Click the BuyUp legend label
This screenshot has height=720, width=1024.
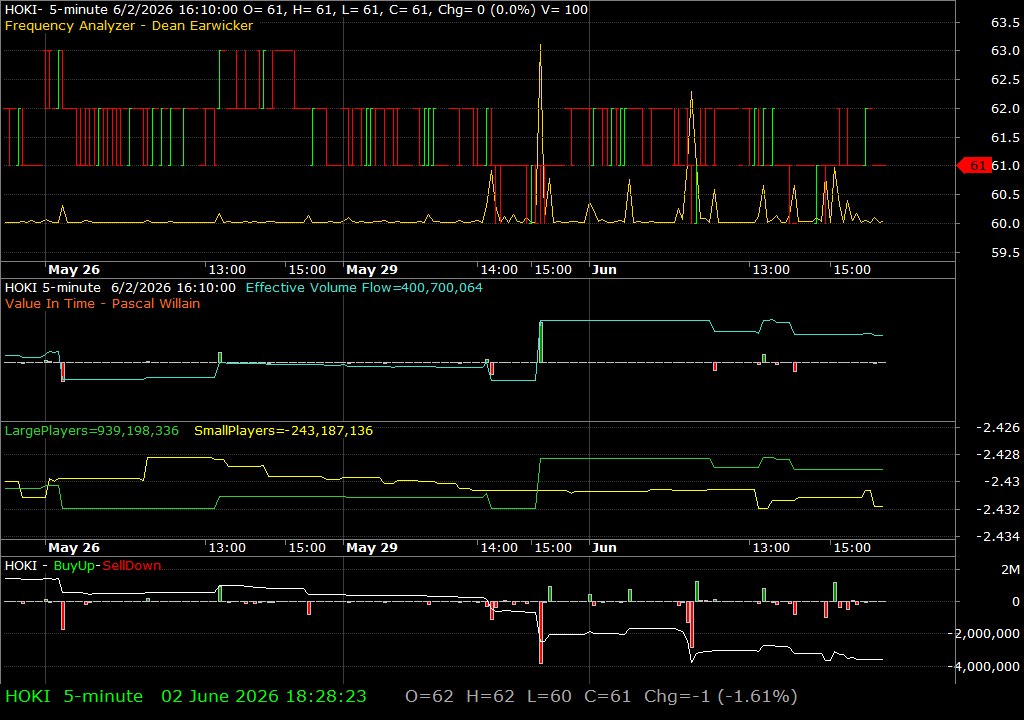pyautogui.click(x=74, y=565)
